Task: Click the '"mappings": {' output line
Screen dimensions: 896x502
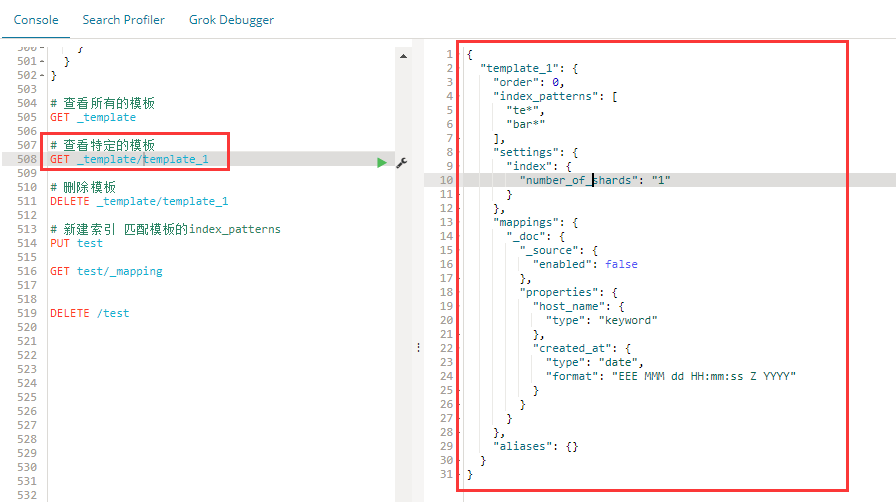Action: pyautogui.click(x=535, y=222)
